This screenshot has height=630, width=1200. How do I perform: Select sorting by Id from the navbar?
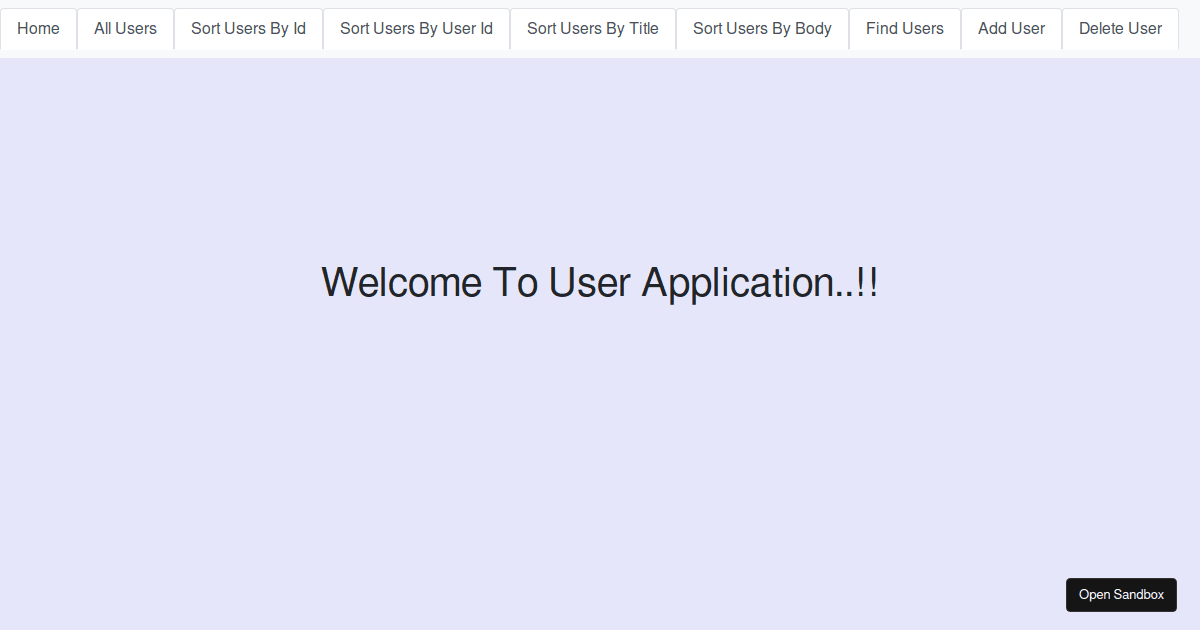(248, 28)
